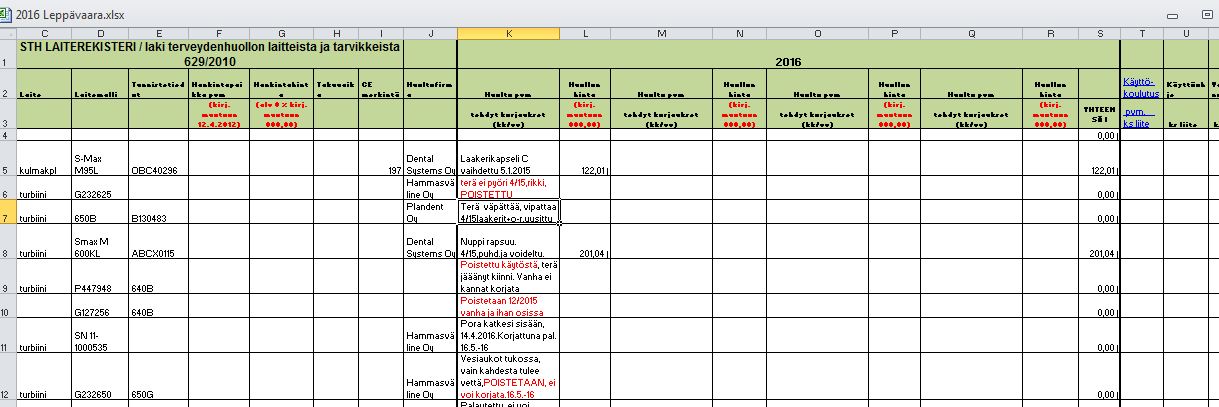Select column S header

point(1099,34)
